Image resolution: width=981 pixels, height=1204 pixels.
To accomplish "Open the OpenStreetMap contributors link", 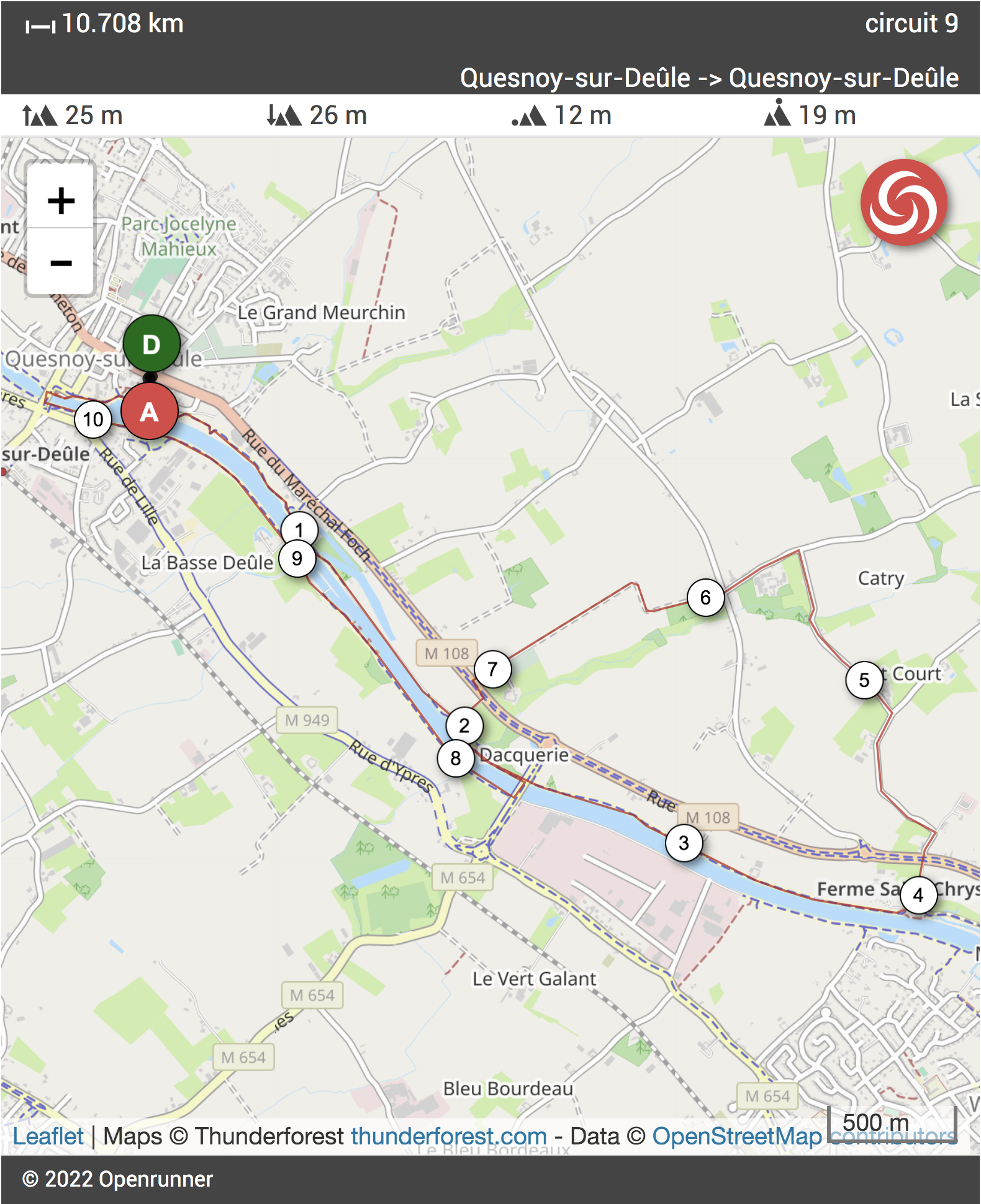I will point(803,1136).
